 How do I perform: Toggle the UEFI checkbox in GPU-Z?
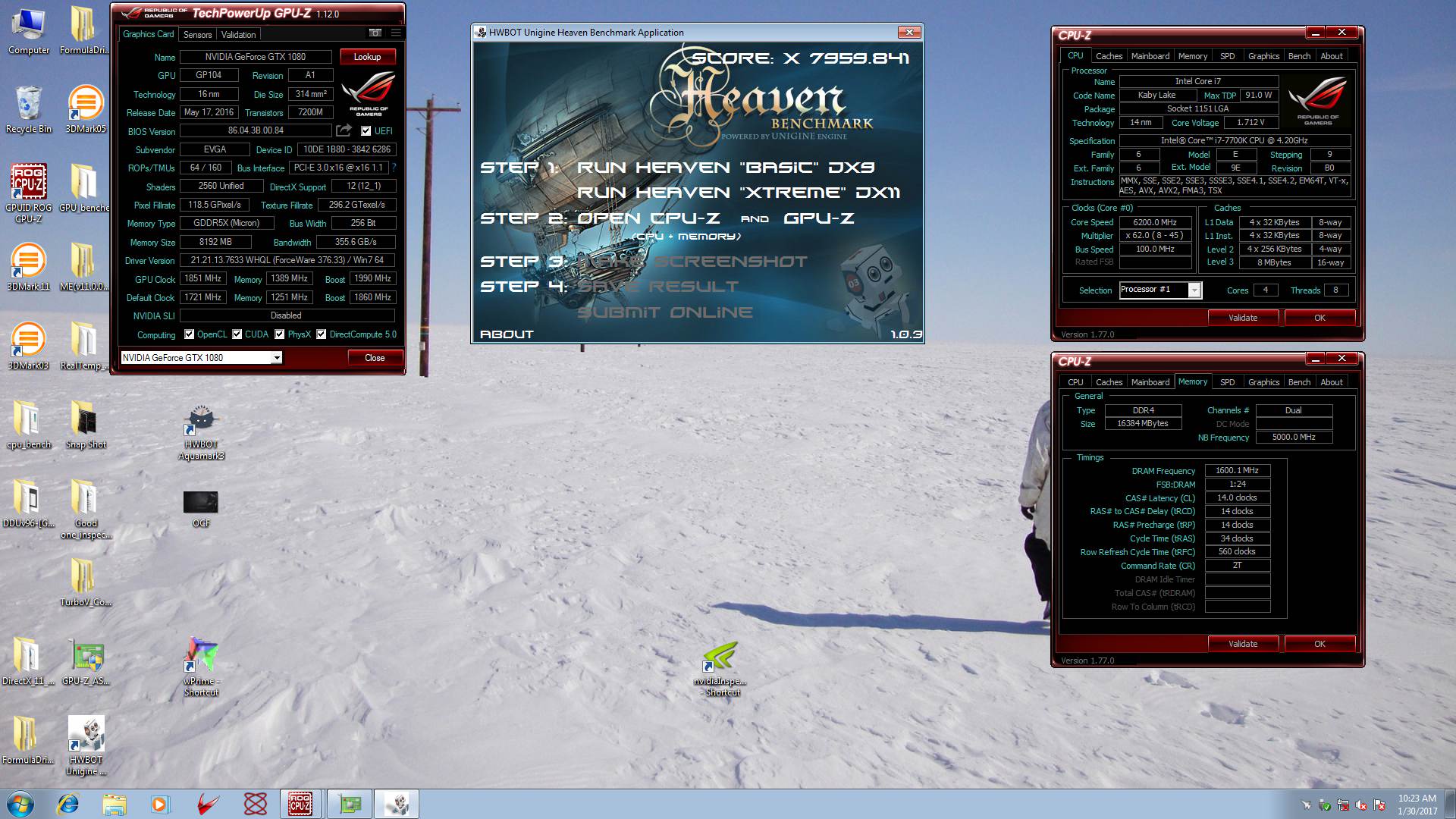click(366, 131)
